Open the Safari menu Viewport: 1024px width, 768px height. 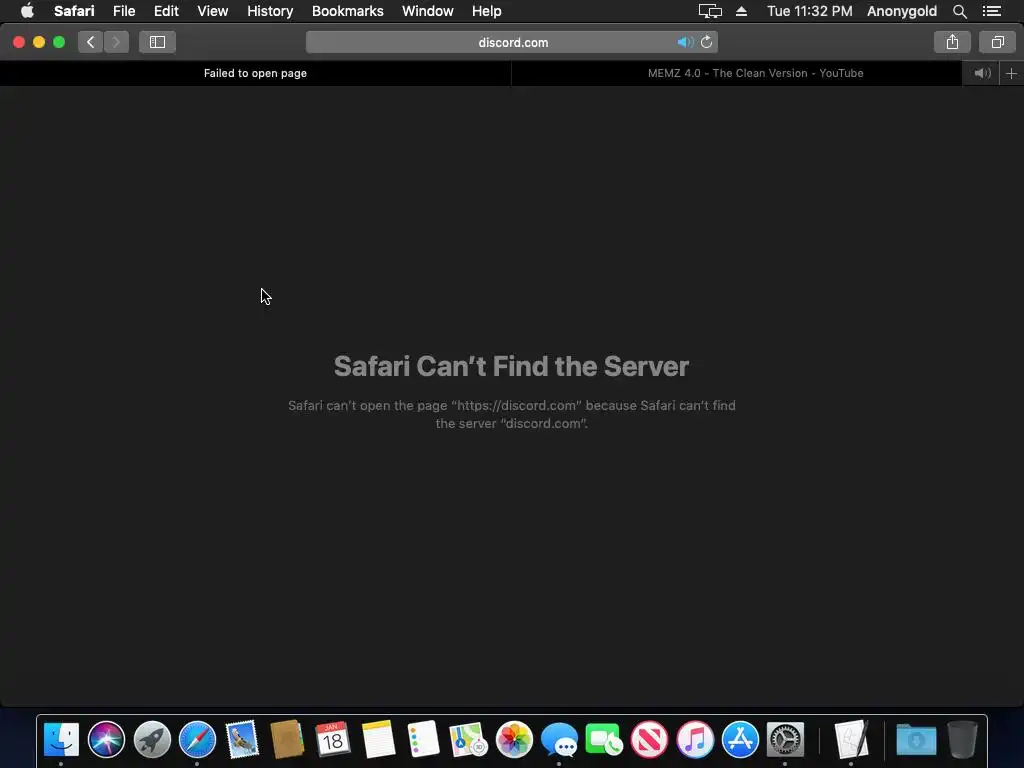pyautogui.click(x=74, y=11)
